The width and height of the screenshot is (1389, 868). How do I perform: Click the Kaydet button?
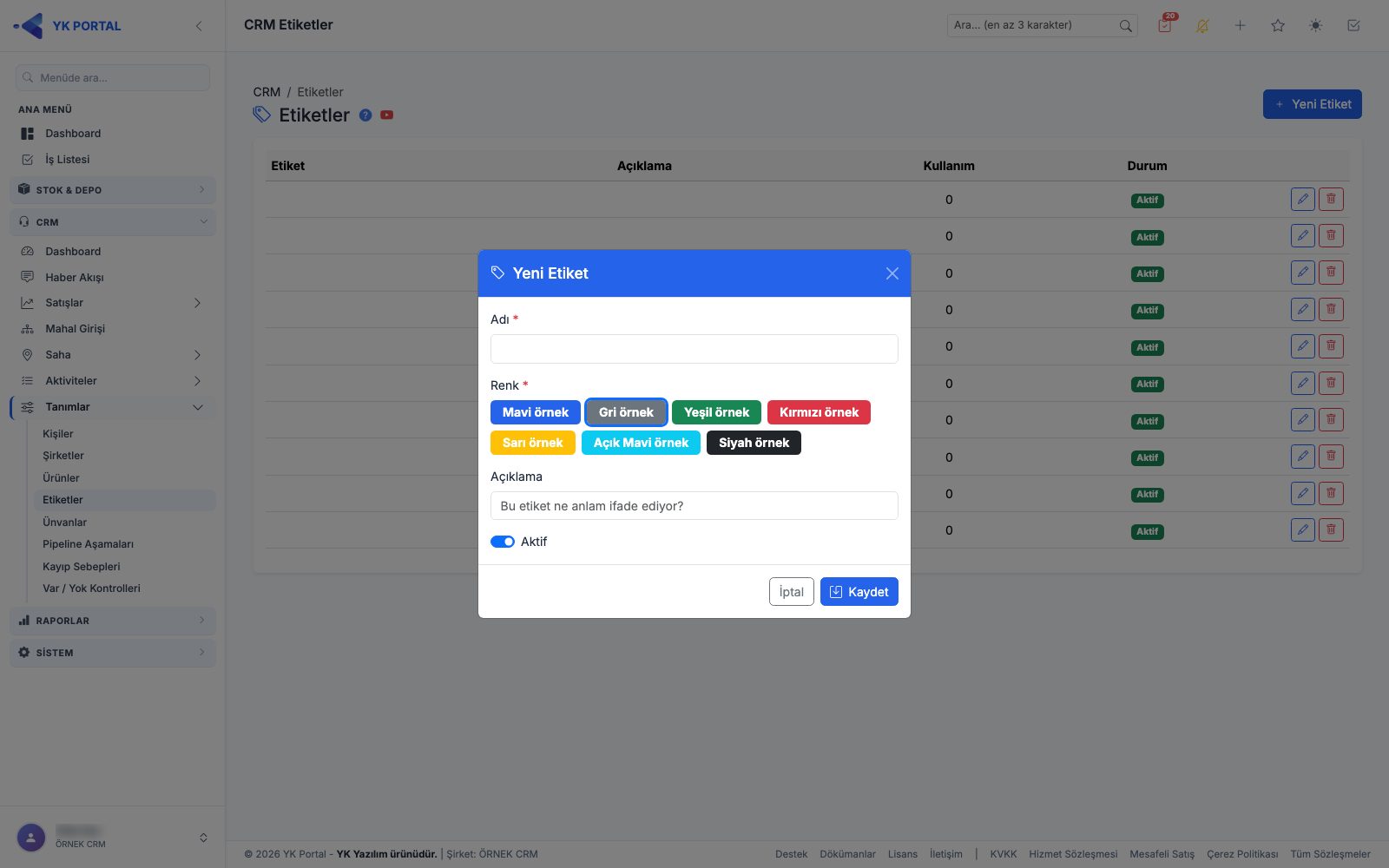[859, 592]
